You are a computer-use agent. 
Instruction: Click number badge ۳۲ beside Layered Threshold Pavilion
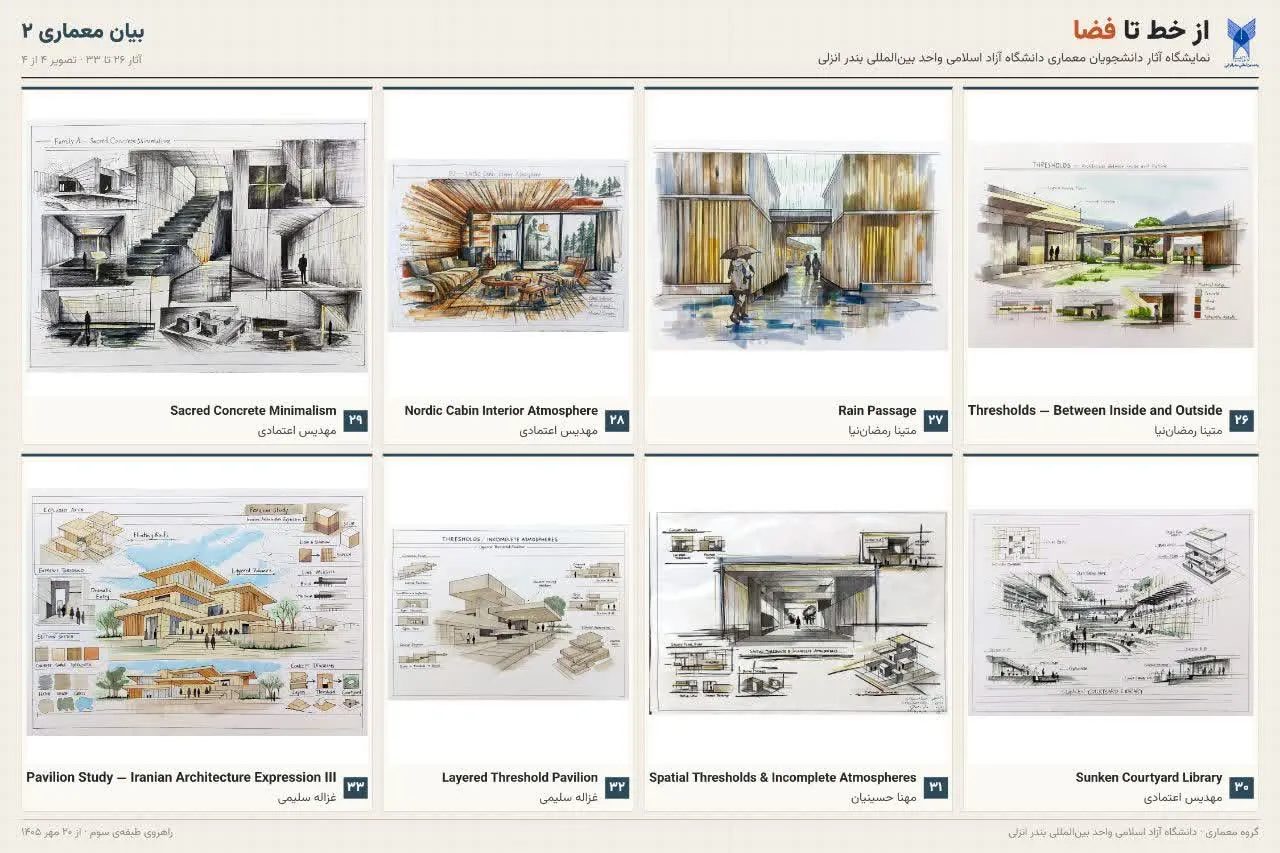[616, 788]
